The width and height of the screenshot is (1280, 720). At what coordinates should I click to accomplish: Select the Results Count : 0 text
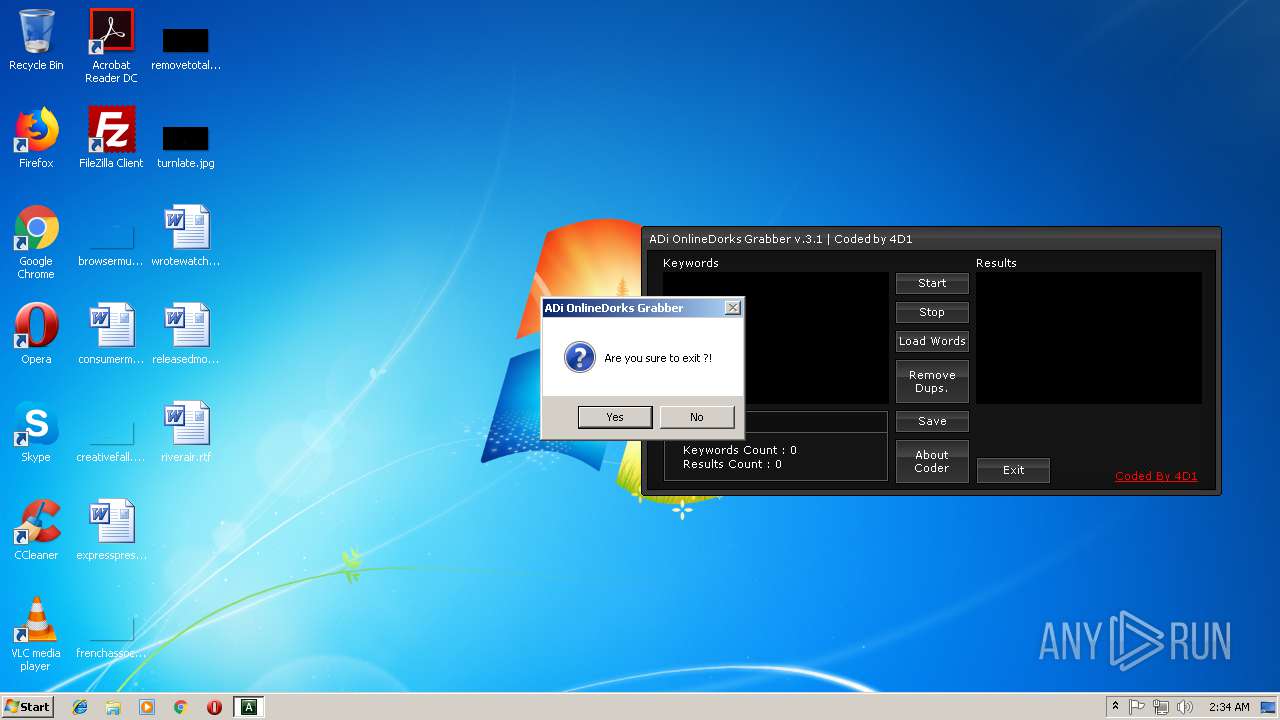[x=732, y=464]
